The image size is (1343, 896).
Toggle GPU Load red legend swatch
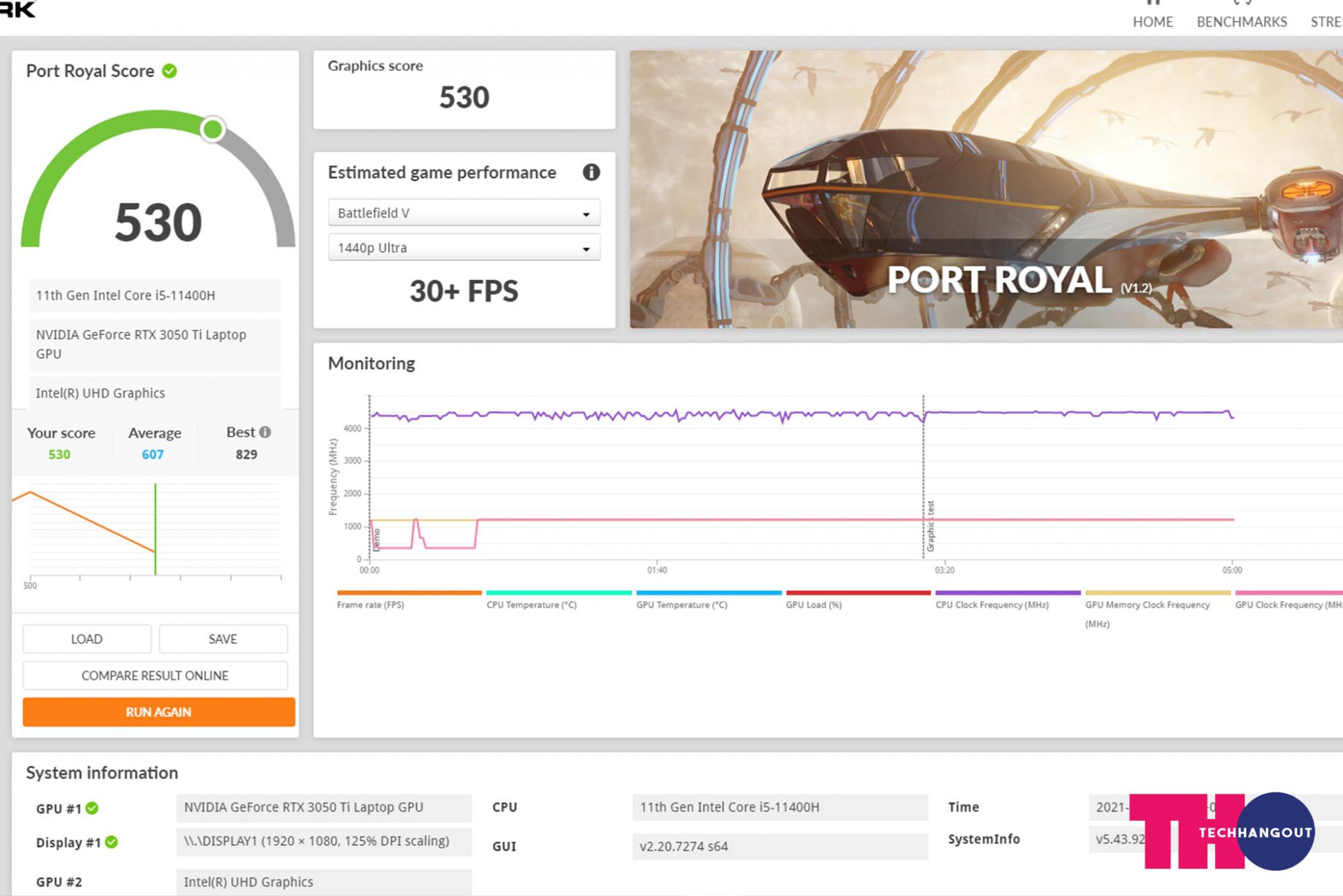(858, 593)
